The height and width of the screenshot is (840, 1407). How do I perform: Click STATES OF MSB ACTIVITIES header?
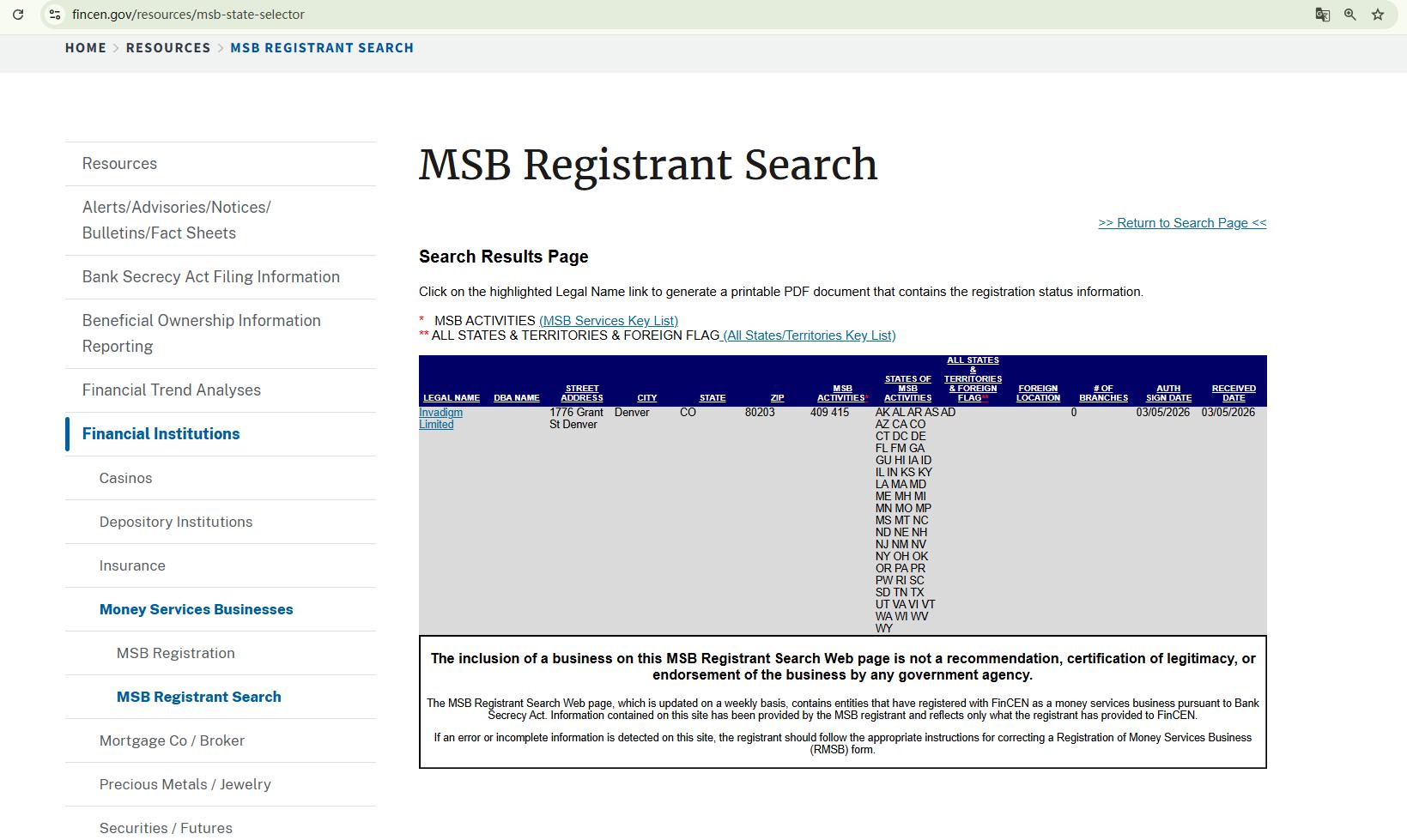pyautogui.click(x=908, y=389)
